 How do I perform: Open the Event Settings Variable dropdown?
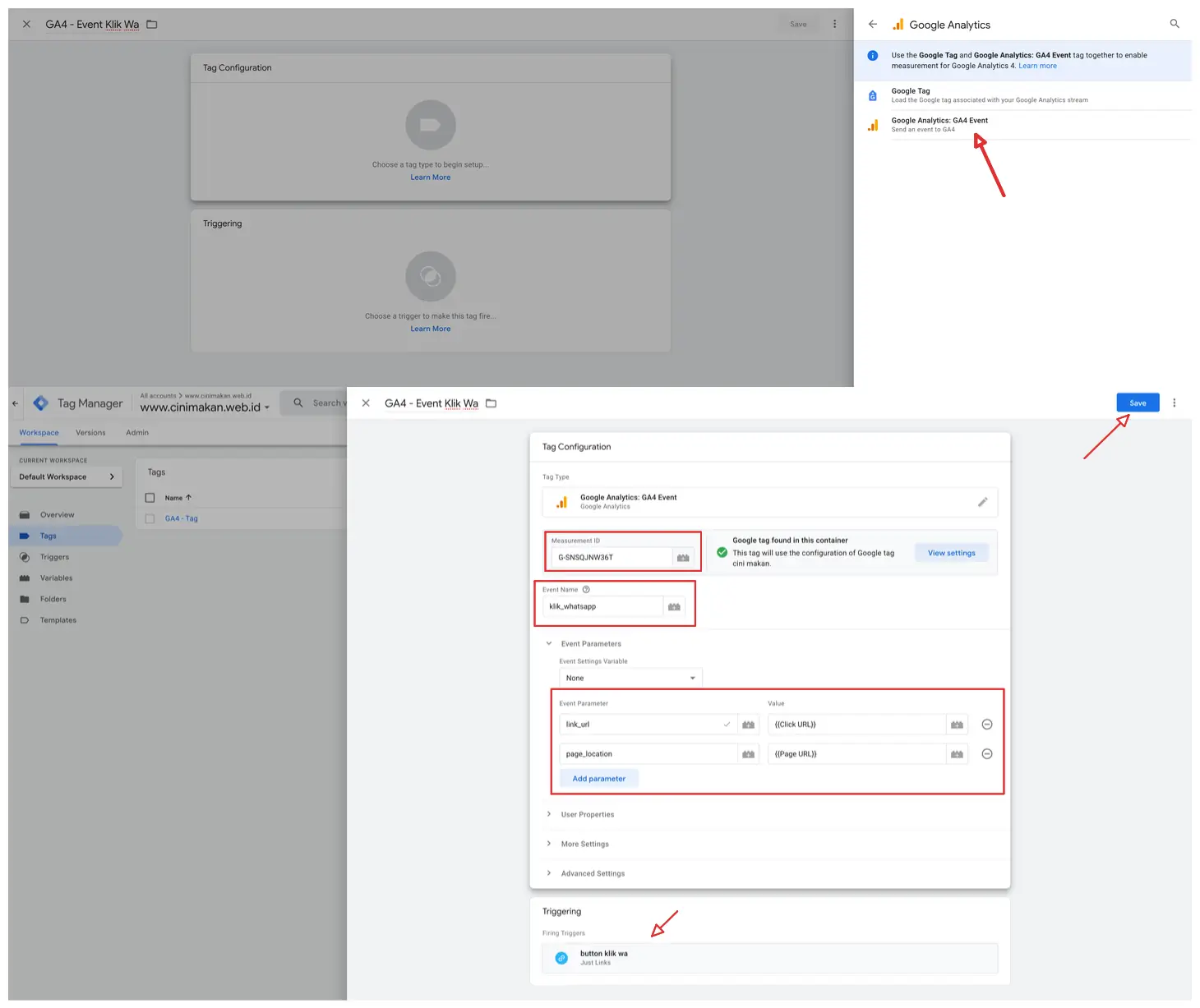(x=630, y=679)
